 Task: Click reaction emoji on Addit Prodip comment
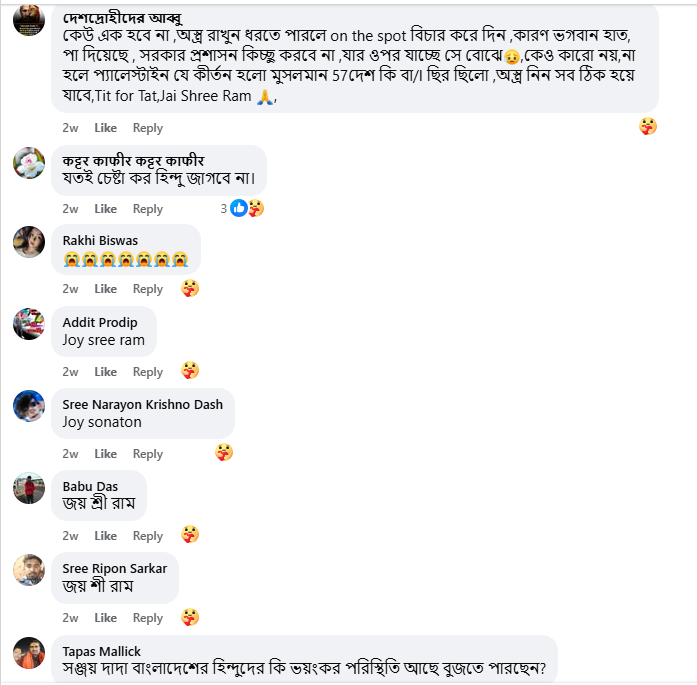point(190,371)
